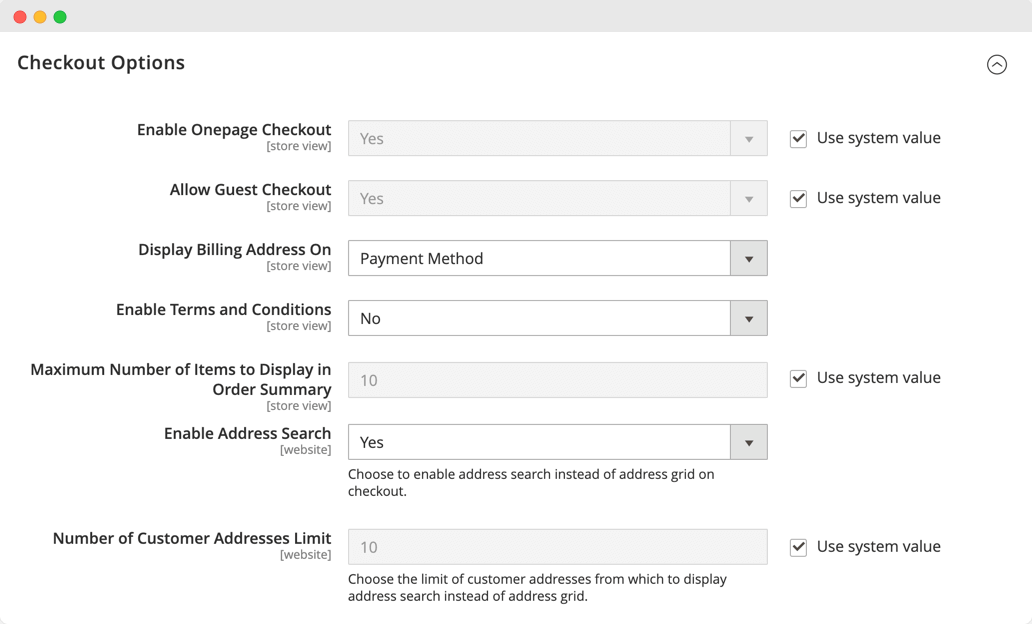Open the Enable Address Search dropdown
The width and height of the screenshot is (1032, 624).
[557, 442]
